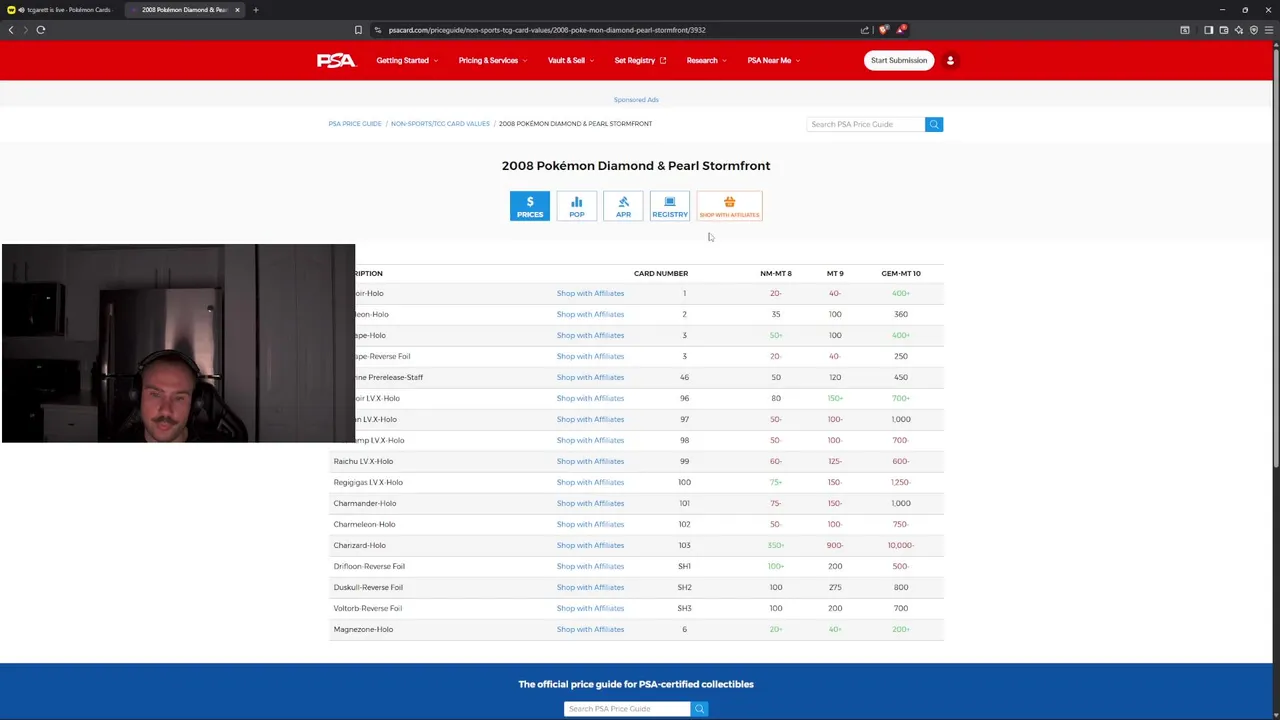Image resolution: width=1280 pixels, height=720 pixels.
Task: Click Shop with Affiliates in the Charizard-Holo row
Action: 590,545
